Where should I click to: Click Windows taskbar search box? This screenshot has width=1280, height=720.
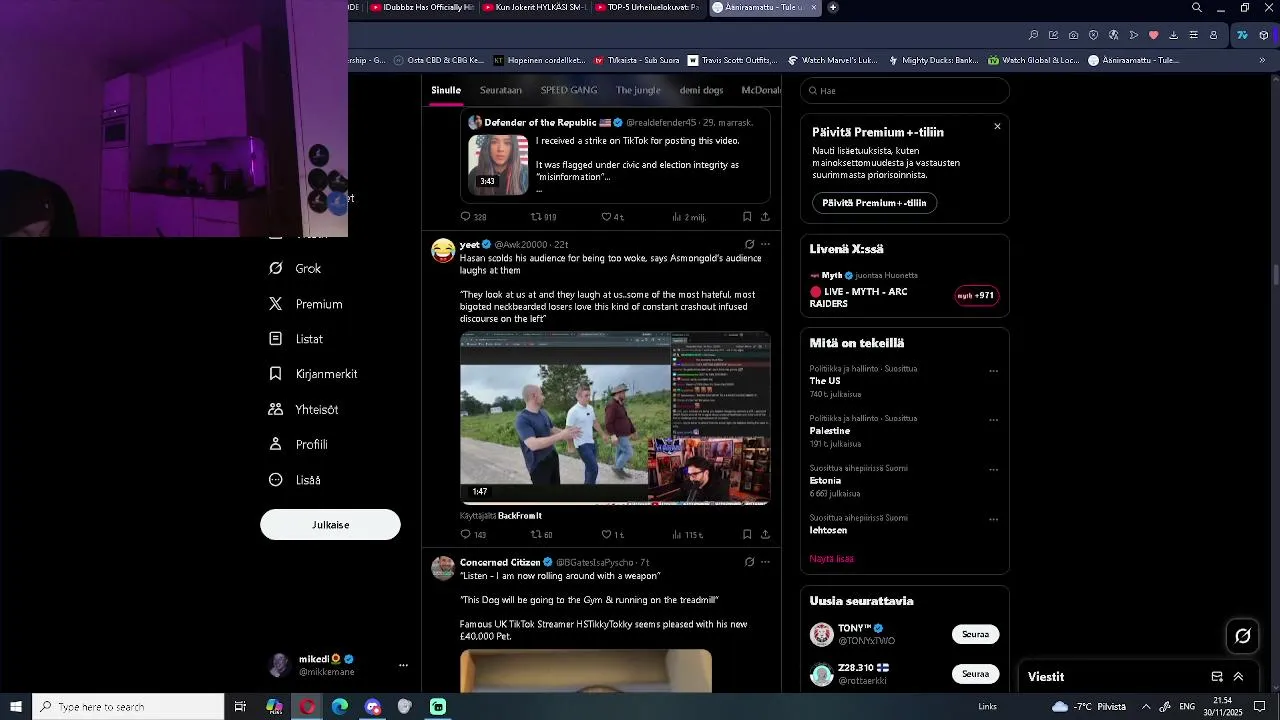pyautogui.click(x=128, y=707)
